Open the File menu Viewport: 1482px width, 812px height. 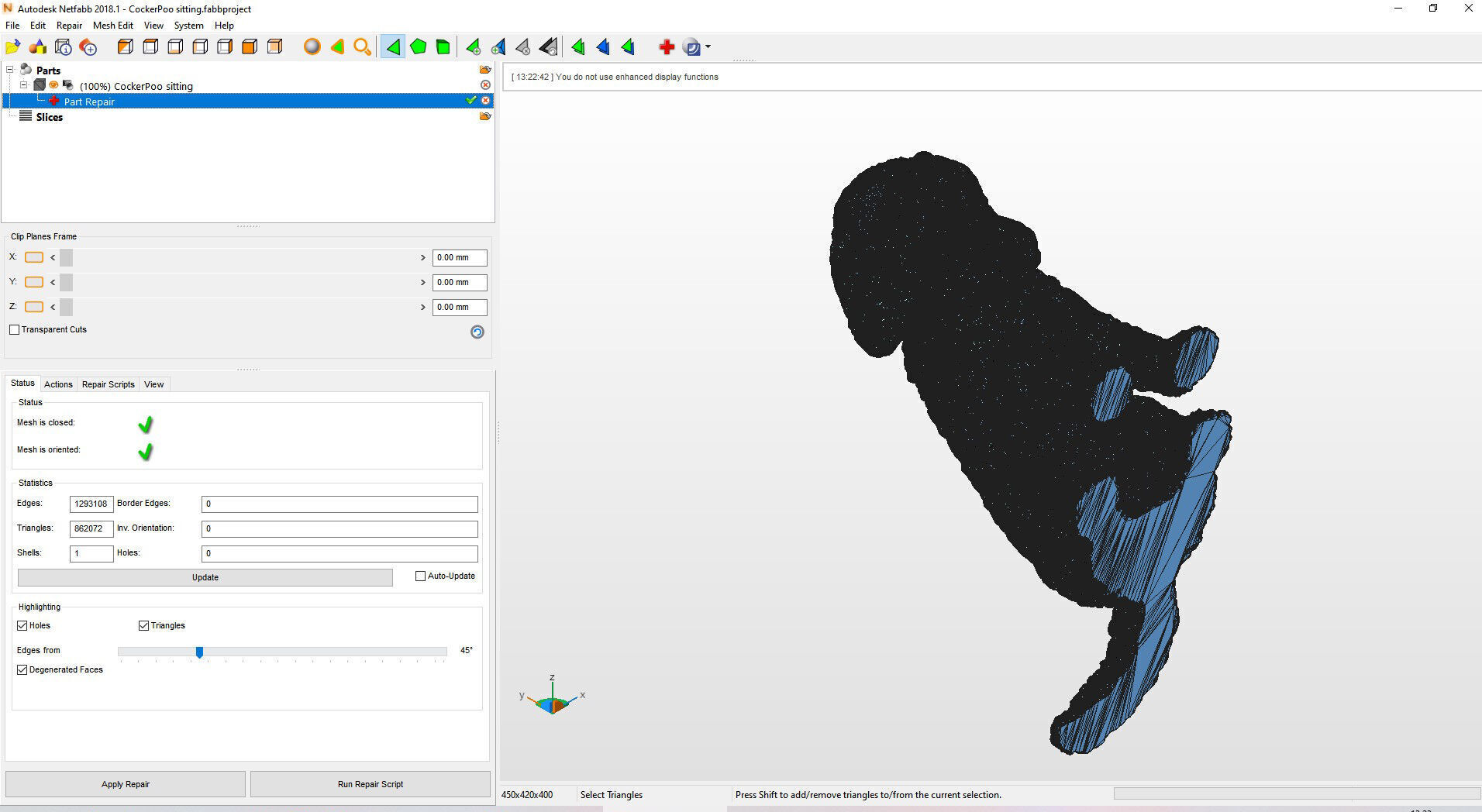[x=13, y=26]
